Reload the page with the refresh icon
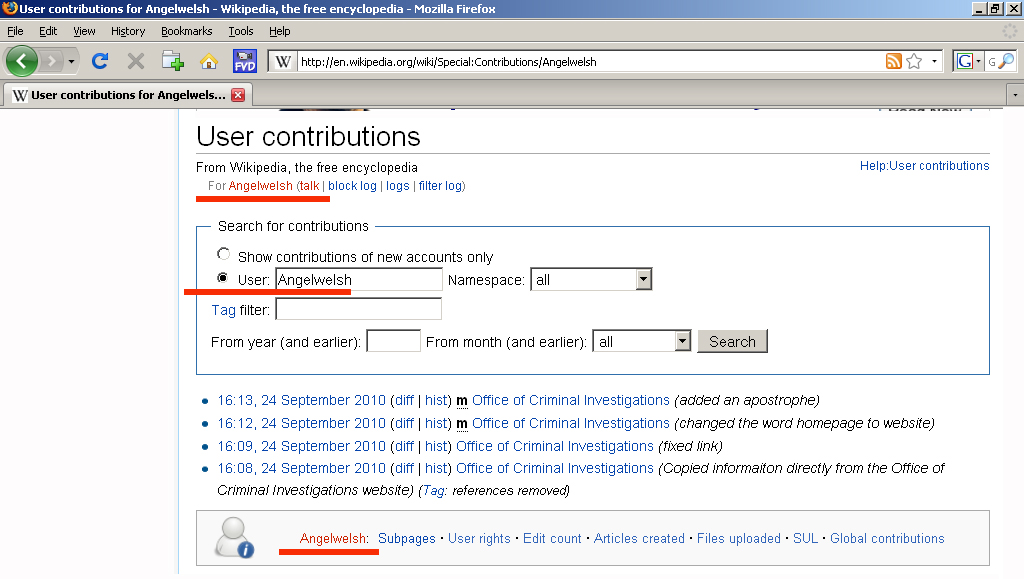The height and width of the screenshot is (579, 1024). 100,61
